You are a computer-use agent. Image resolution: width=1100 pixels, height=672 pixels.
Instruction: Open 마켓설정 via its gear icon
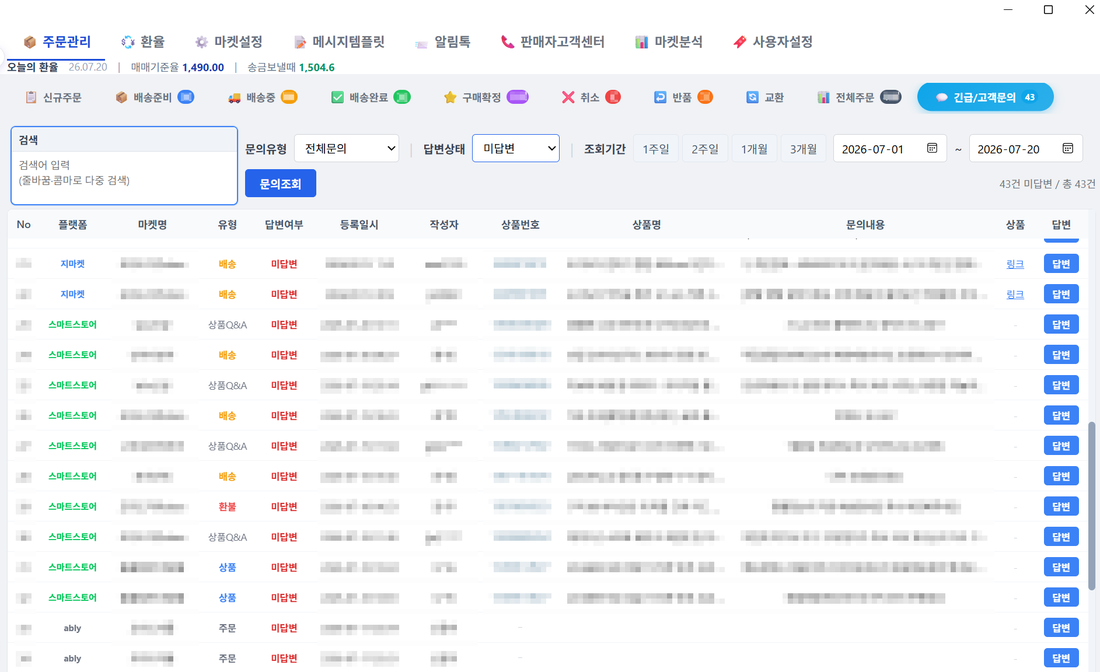pos(201,42)
